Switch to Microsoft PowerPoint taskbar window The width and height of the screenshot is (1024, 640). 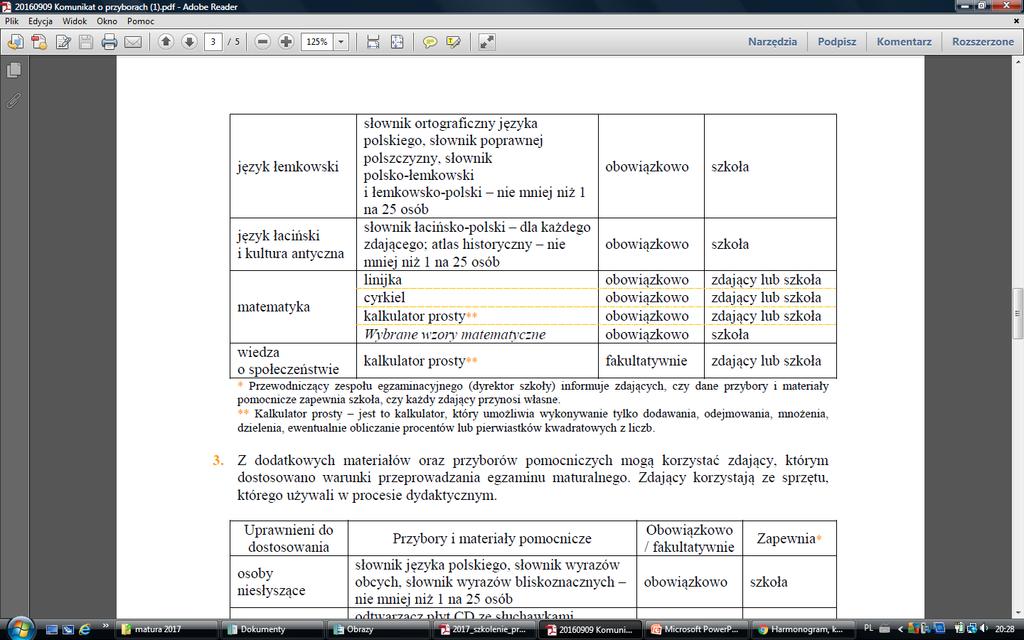pos(696,630)
